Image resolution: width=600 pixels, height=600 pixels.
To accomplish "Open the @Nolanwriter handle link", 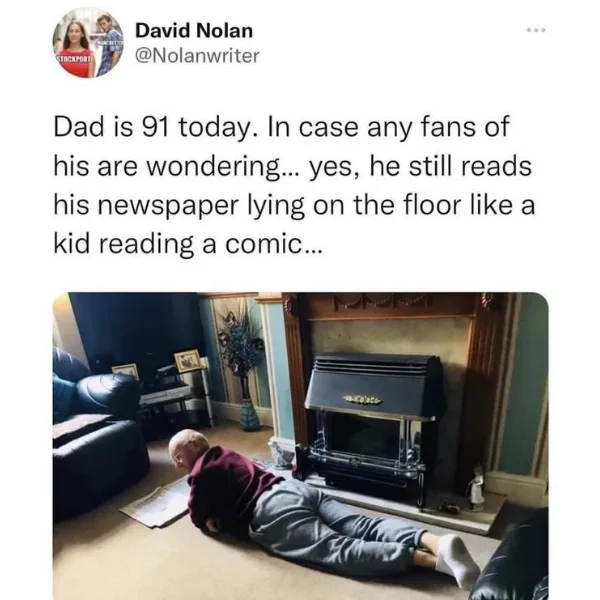I will click(x=197, y=56).
